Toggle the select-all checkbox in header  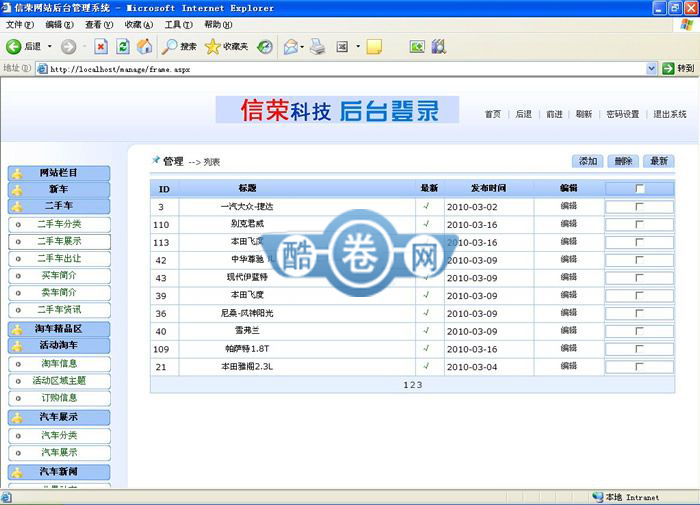(x=640, y=188)
